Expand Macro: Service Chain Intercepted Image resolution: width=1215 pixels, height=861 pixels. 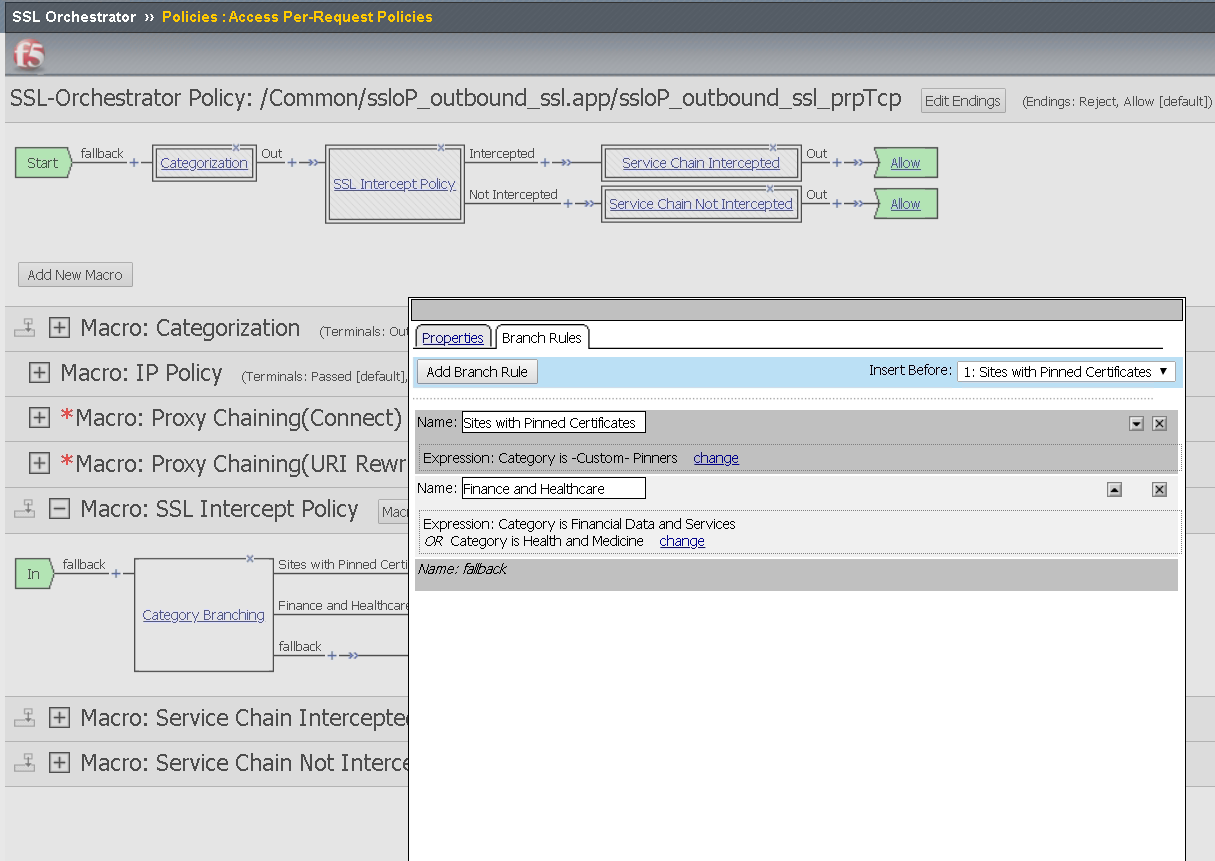pos(60,718)
